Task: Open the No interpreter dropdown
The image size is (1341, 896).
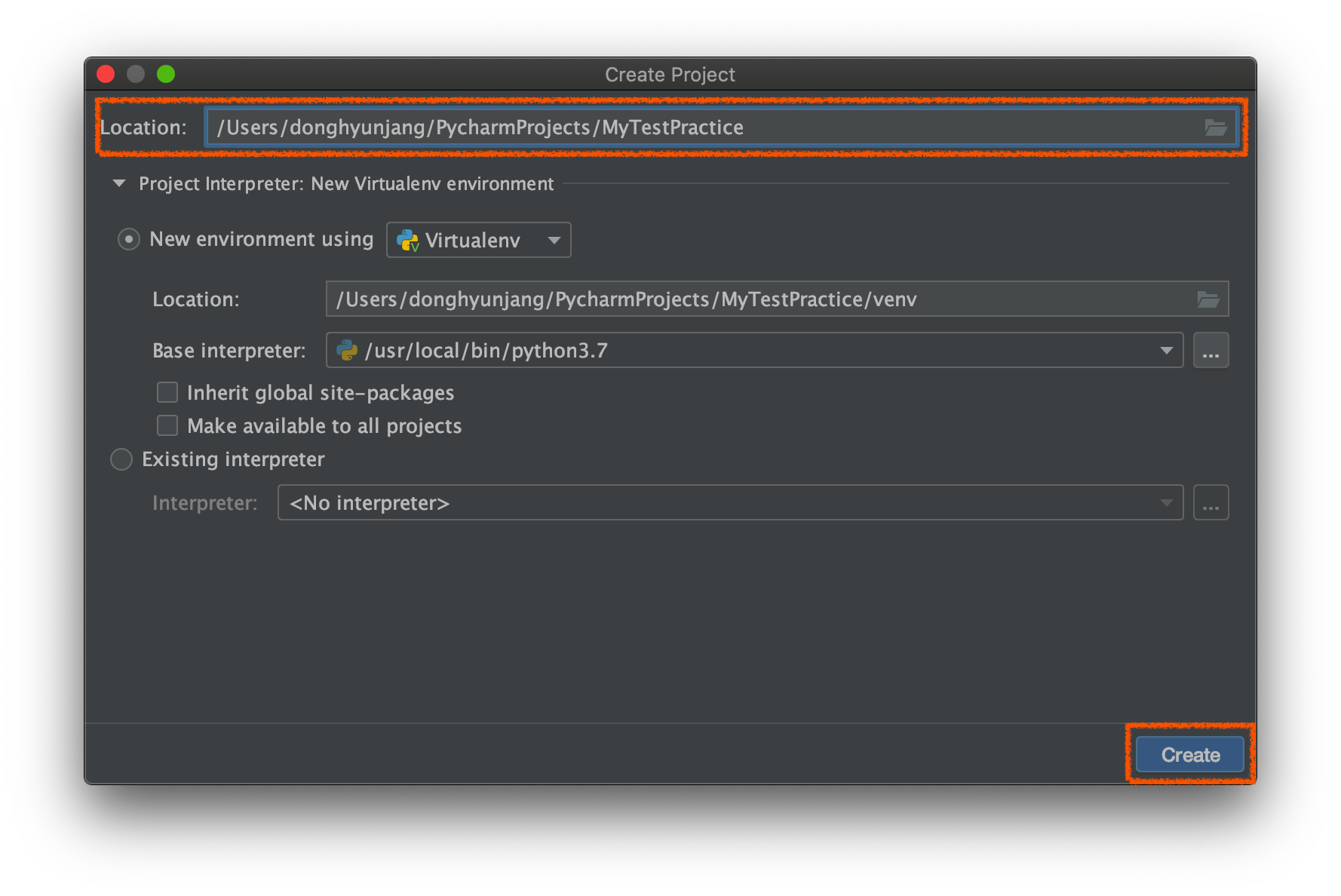Action: click(730, 502)
